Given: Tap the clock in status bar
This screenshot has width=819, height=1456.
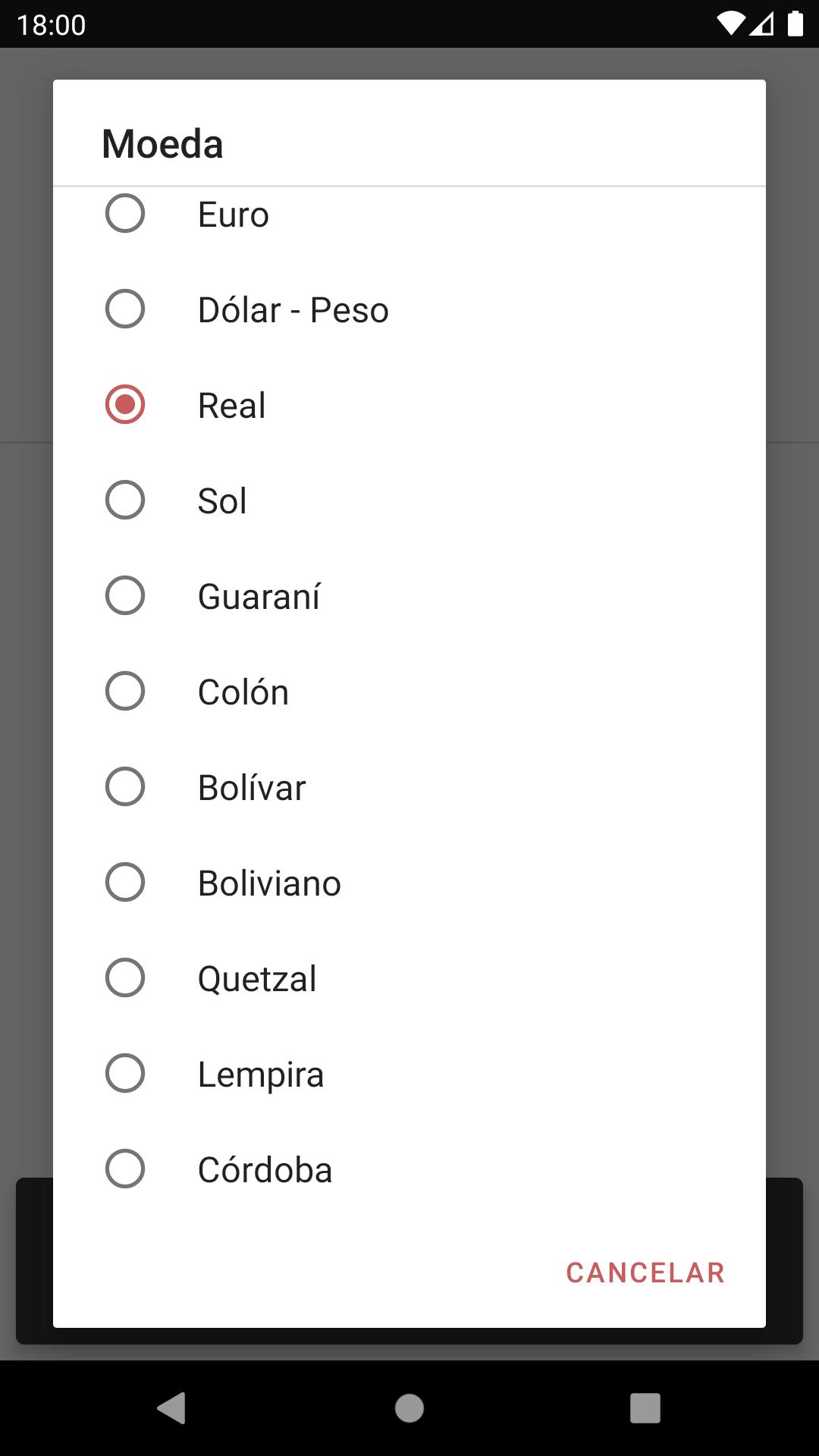Looking at the screenshot, I should (x=52, y=25).
